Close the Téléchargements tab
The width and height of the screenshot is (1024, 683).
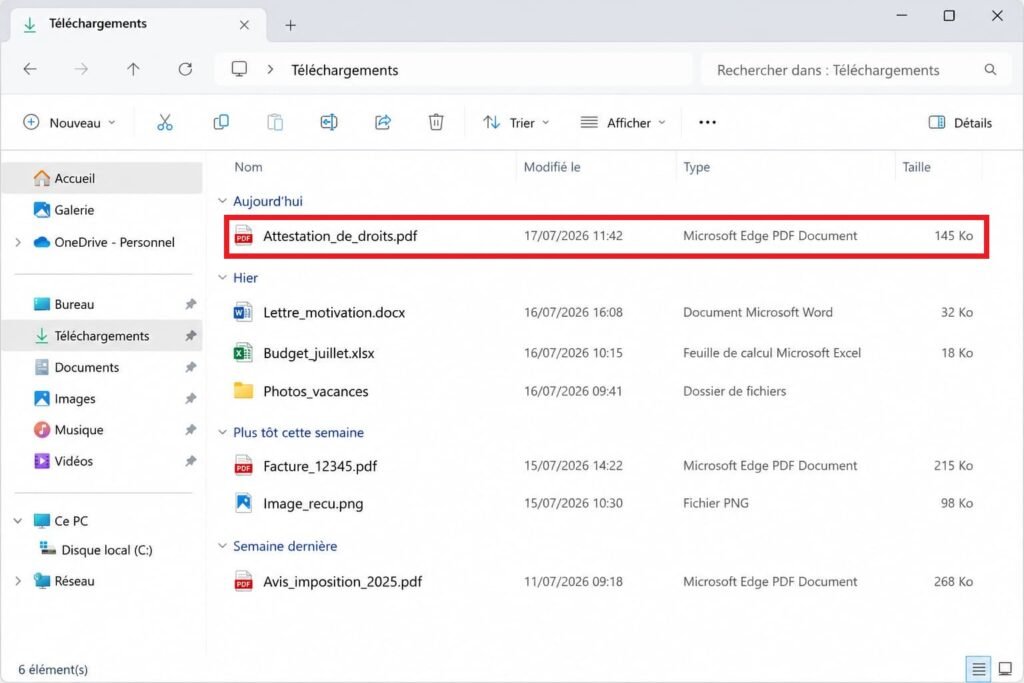tap(244, 25)
